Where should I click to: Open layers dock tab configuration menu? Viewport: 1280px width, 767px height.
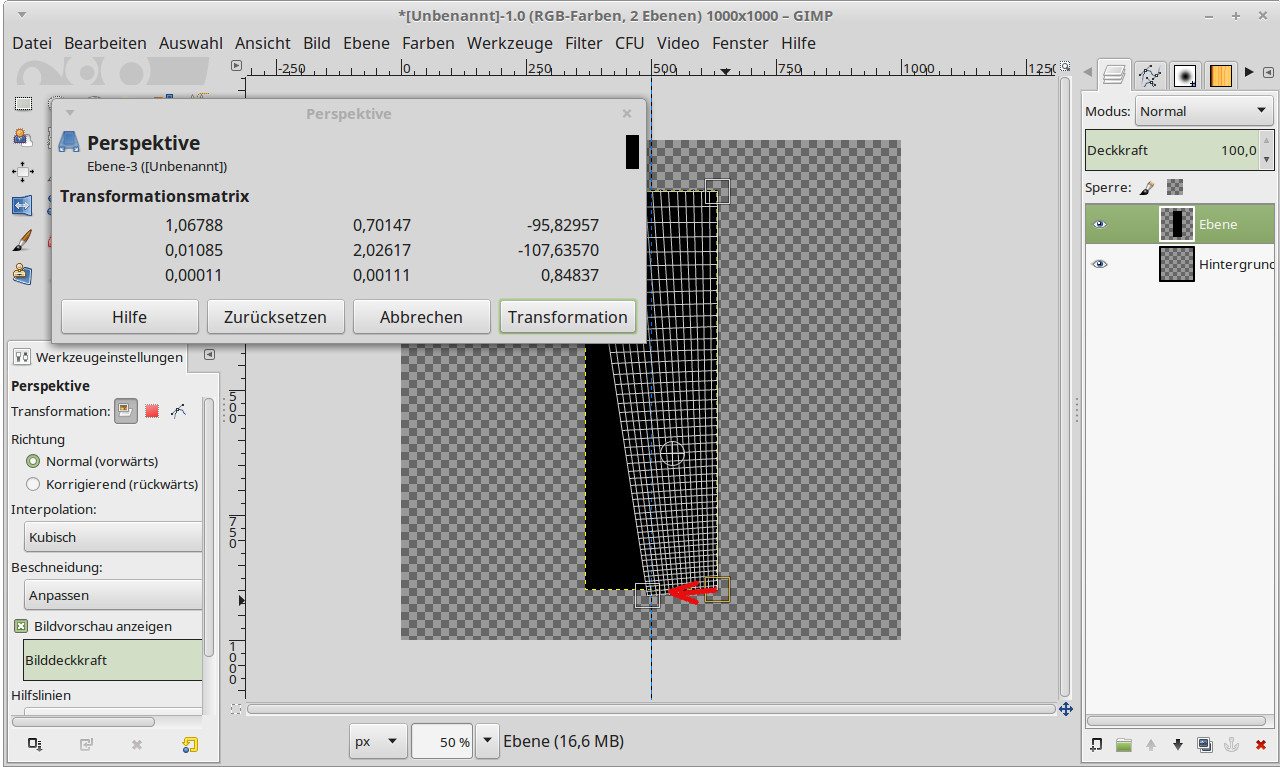click(1267, 73)
